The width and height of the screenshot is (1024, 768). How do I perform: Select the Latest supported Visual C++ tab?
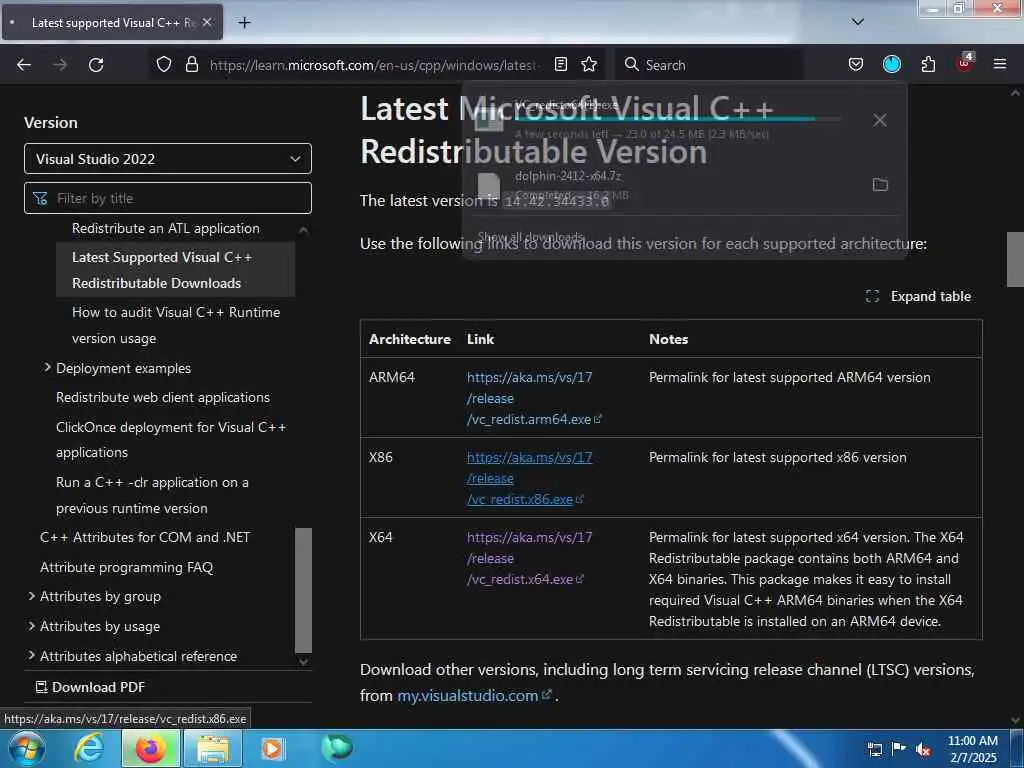[112, 23]
